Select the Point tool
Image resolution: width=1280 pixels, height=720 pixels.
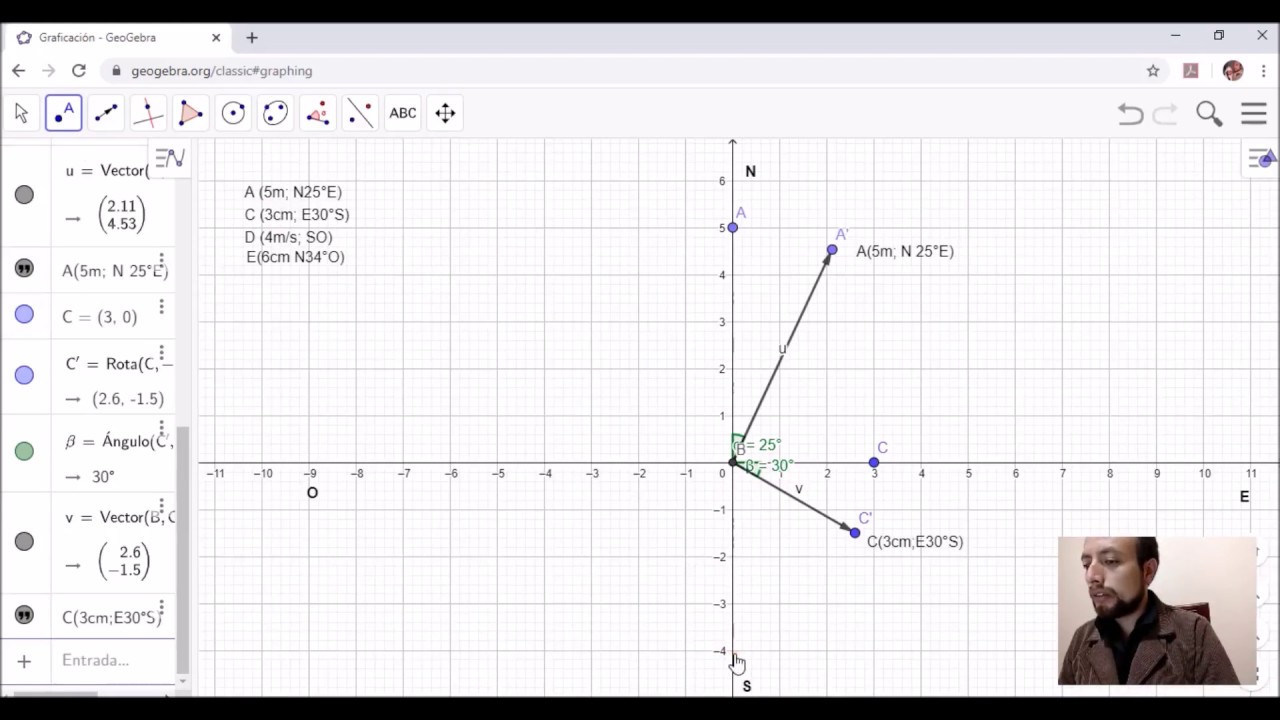click(x=63, y=113)
